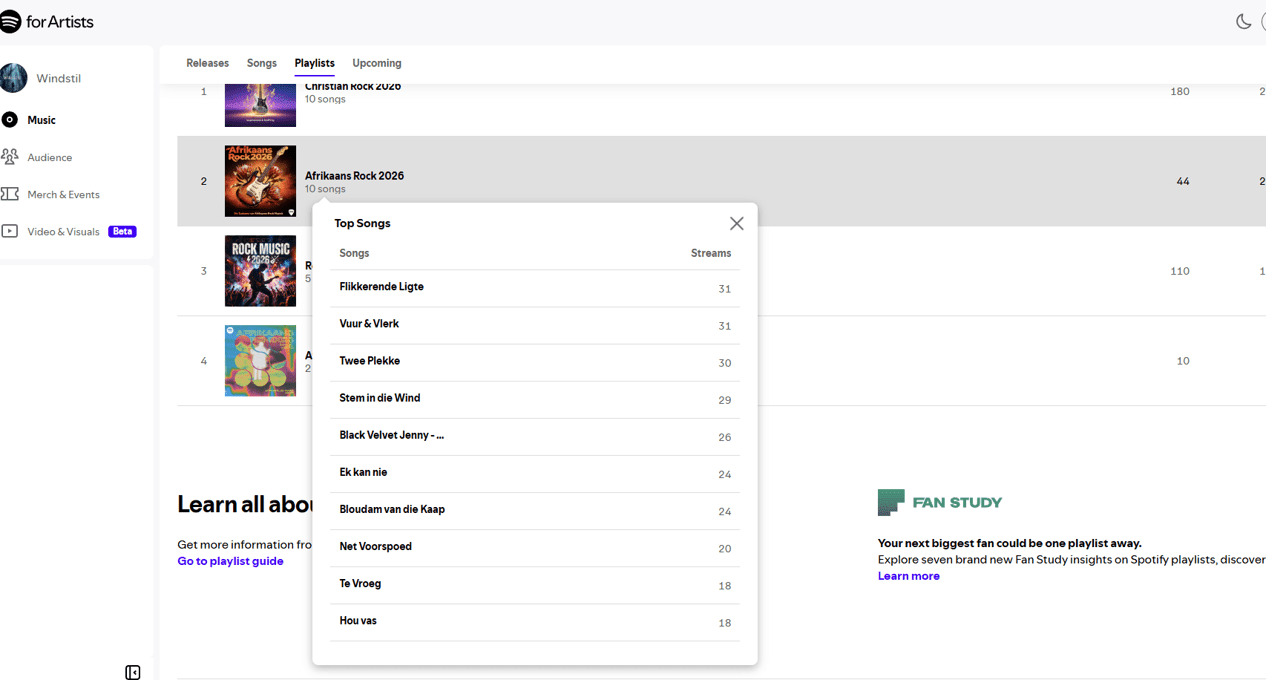The height and width of the screenshot is (680, 1266).
Task: Click the Video & Visuals icon
Action: tap(10, 231)
